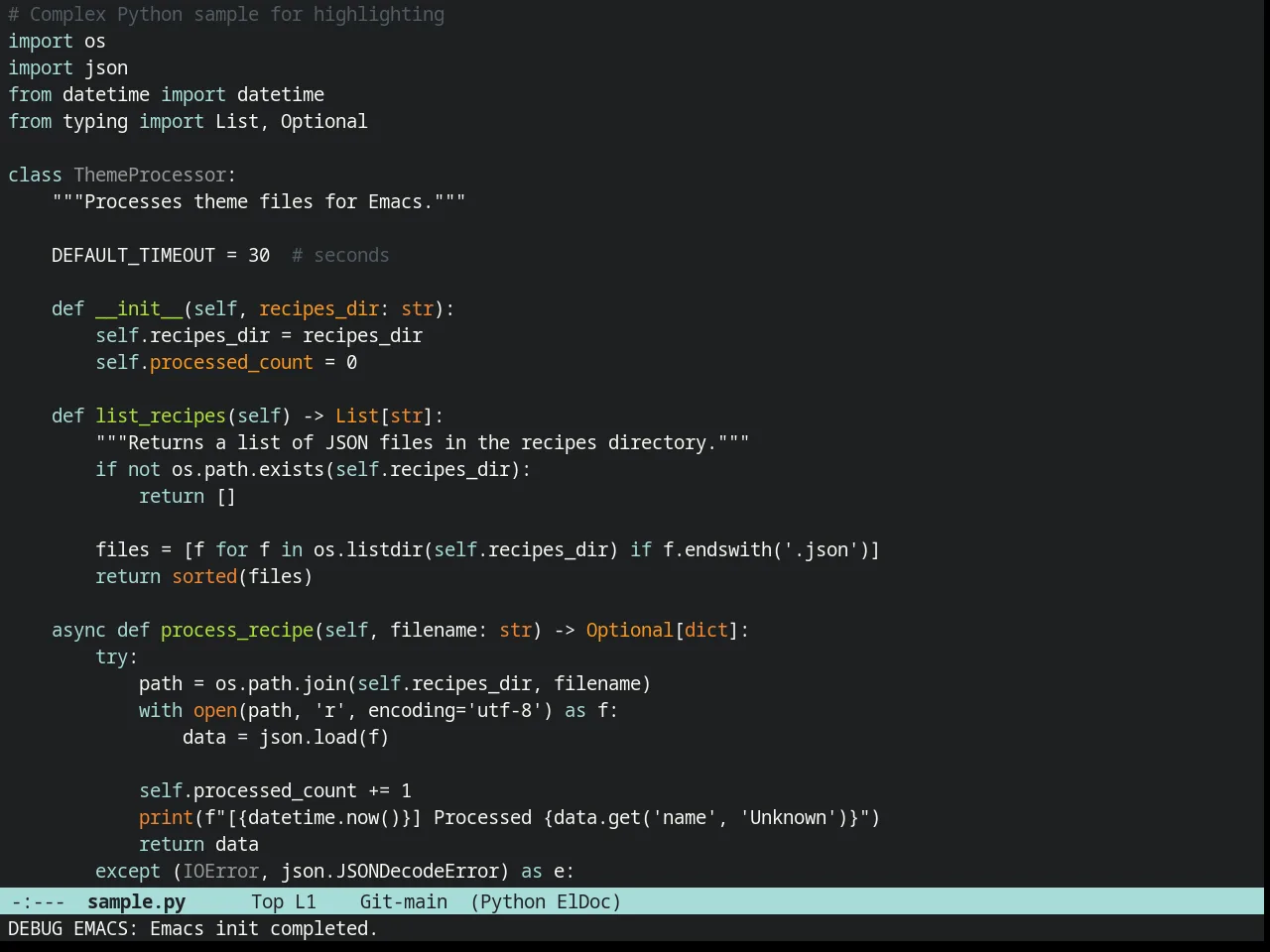Viewport: 1270px width, 952px height.
Task: Click the DEFAULT_TIMEOUT constant
Action: [133, 255]
